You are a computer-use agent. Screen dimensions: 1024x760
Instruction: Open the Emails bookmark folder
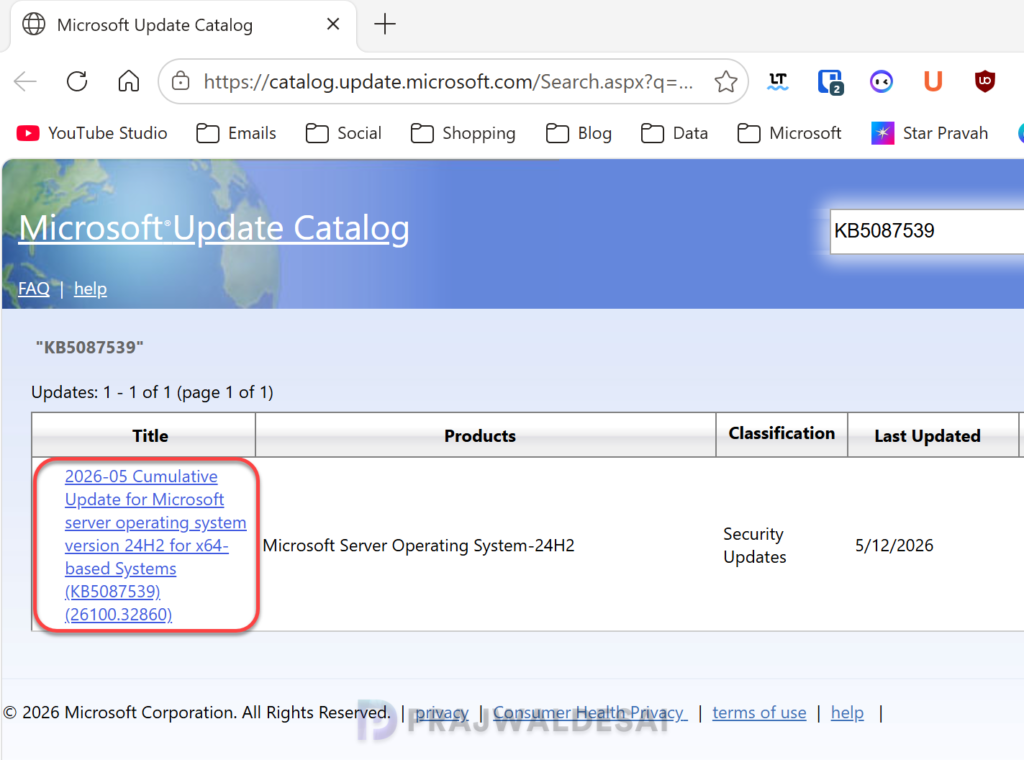tap(236, 133)
